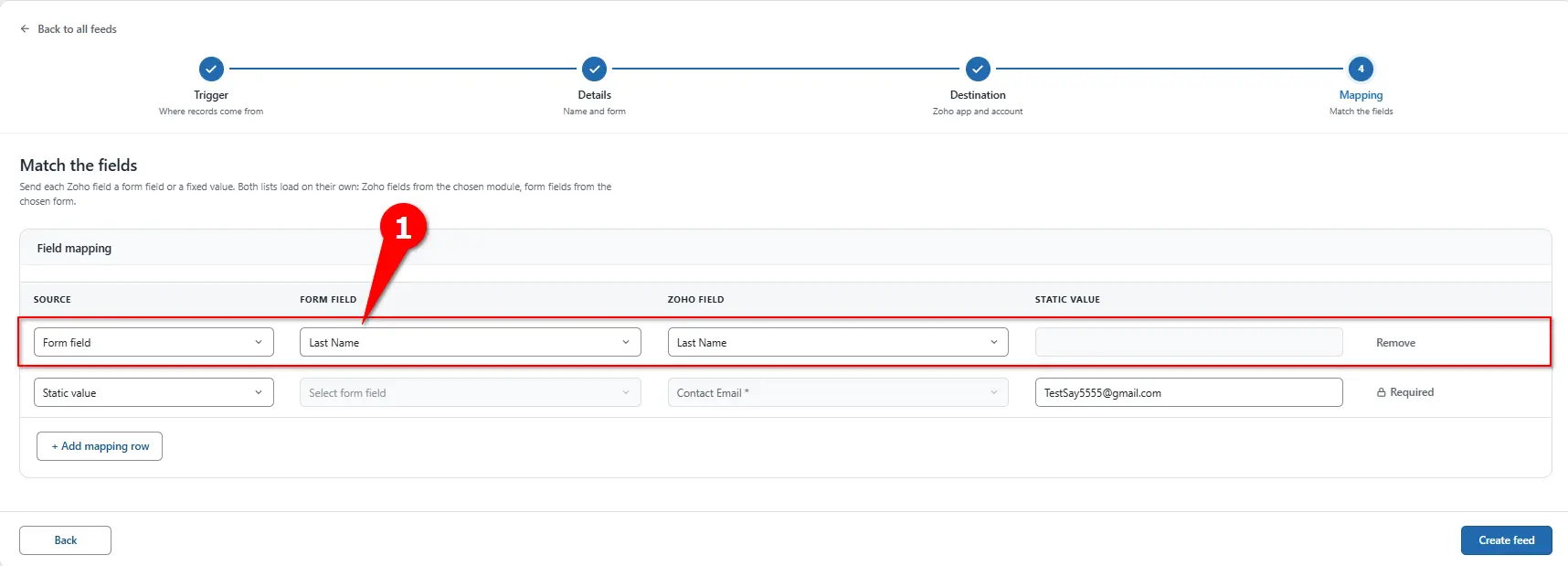Click the STATIC VALUE column header
The width and height of the screenshot is (1568, 566).
point(1067,299)
